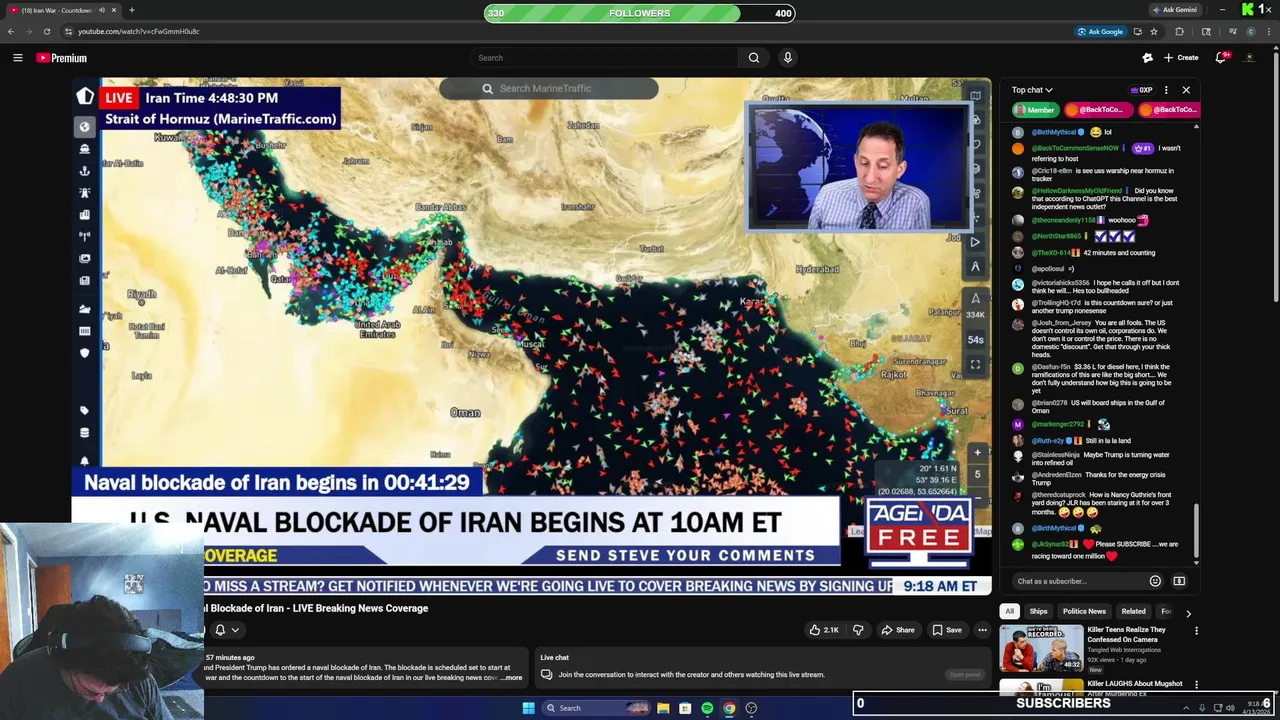Share the video
The height and width of the screenshot is (720, 1280).
tap(898, 630)
